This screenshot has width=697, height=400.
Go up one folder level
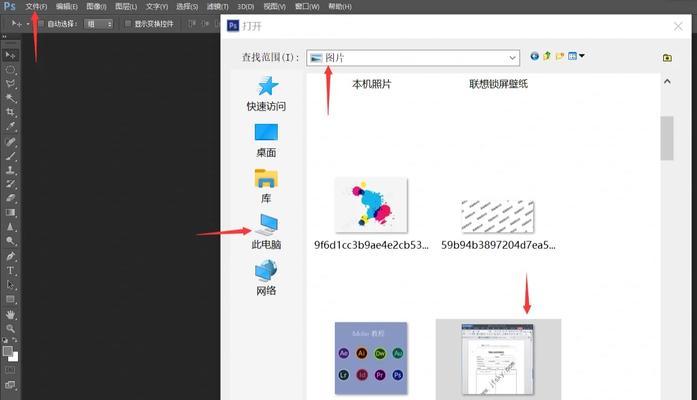(x=547, y=56)
